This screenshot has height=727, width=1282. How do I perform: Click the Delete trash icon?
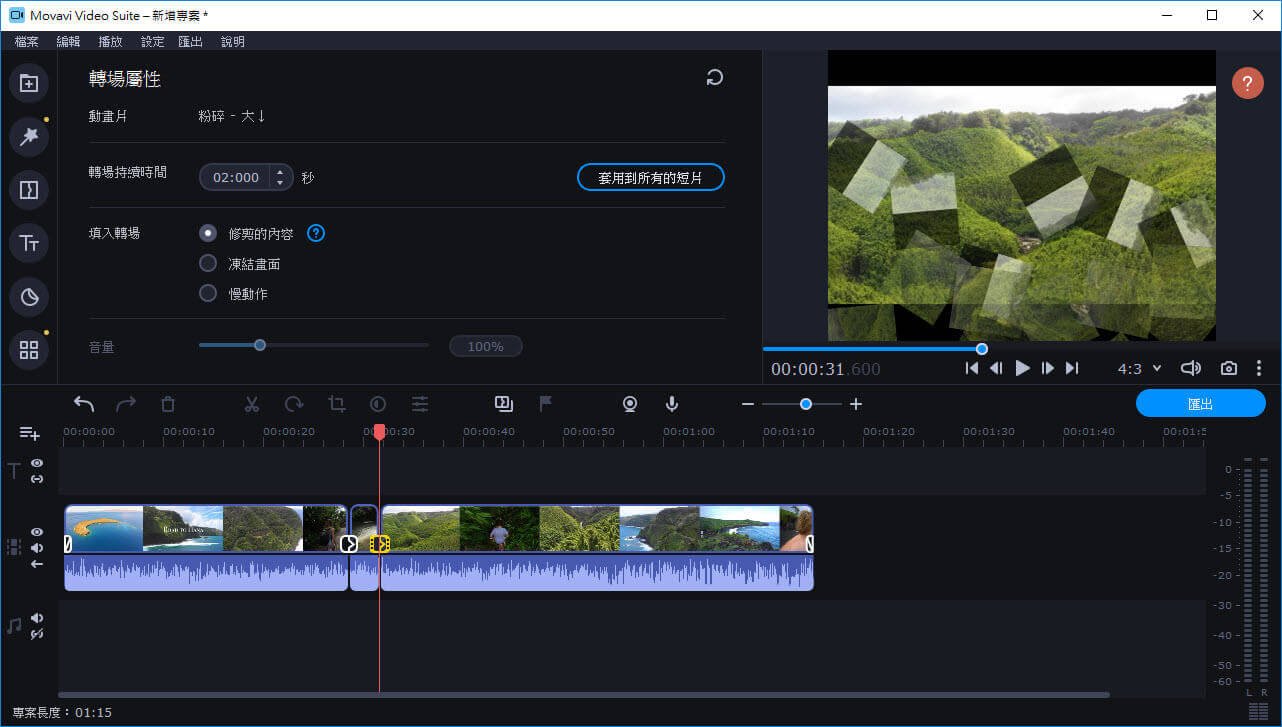tap(168, 404)
